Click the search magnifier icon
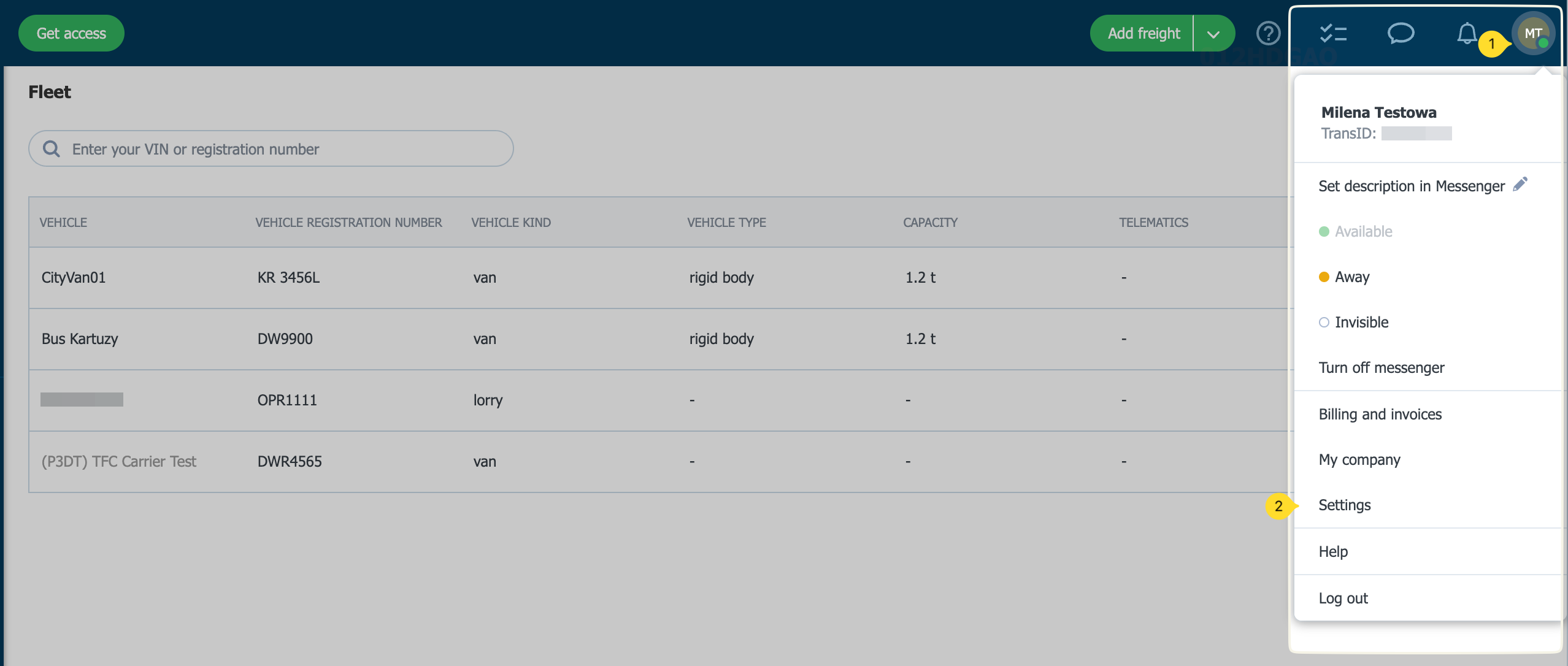Screen dimensions: 1568x666 52,149
